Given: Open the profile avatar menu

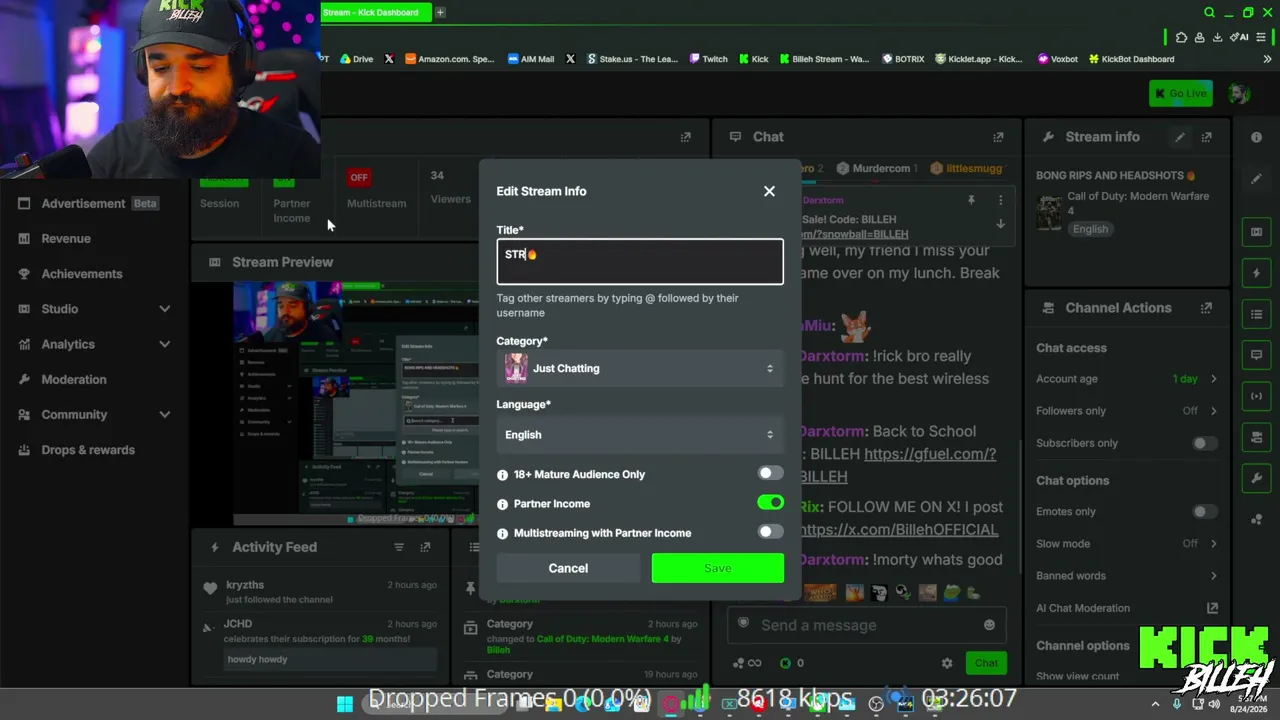Looking at the screenshot, I should (1239, 93).
